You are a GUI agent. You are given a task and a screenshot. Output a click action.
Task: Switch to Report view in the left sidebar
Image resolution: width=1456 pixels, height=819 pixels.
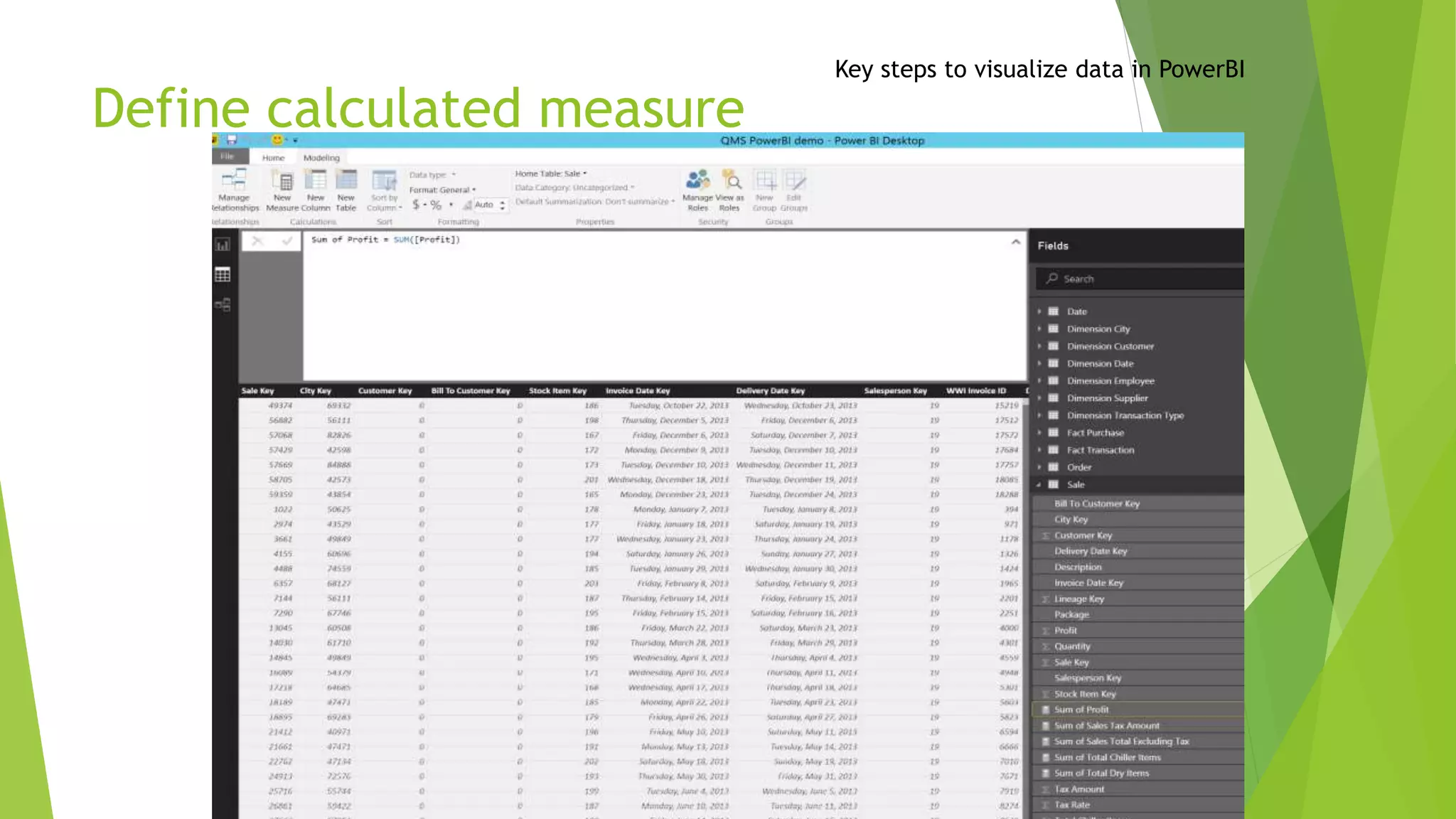(223, 245)
